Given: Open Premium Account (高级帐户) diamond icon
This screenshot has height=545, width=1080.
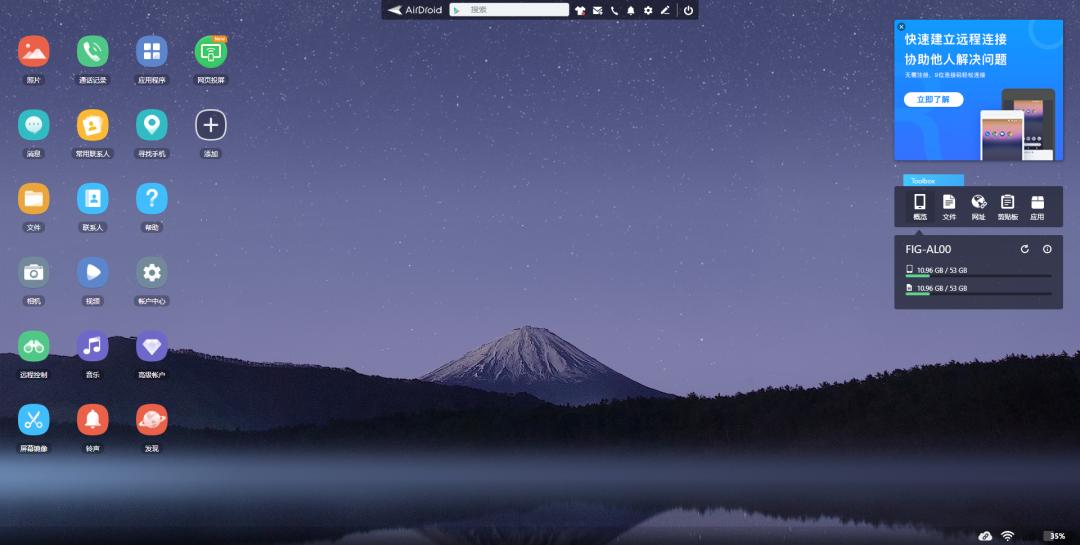Looking at the screenshot, I should click(152, 347).
